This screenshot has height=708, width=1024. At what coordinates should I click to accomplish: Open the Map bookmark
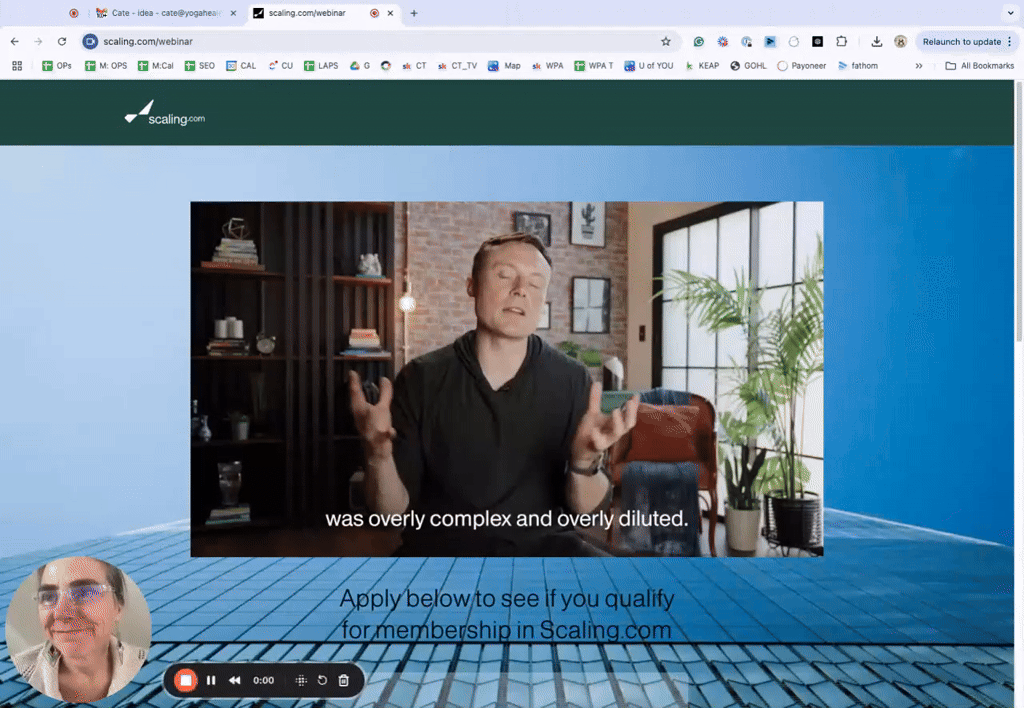[x=504, y=65]
